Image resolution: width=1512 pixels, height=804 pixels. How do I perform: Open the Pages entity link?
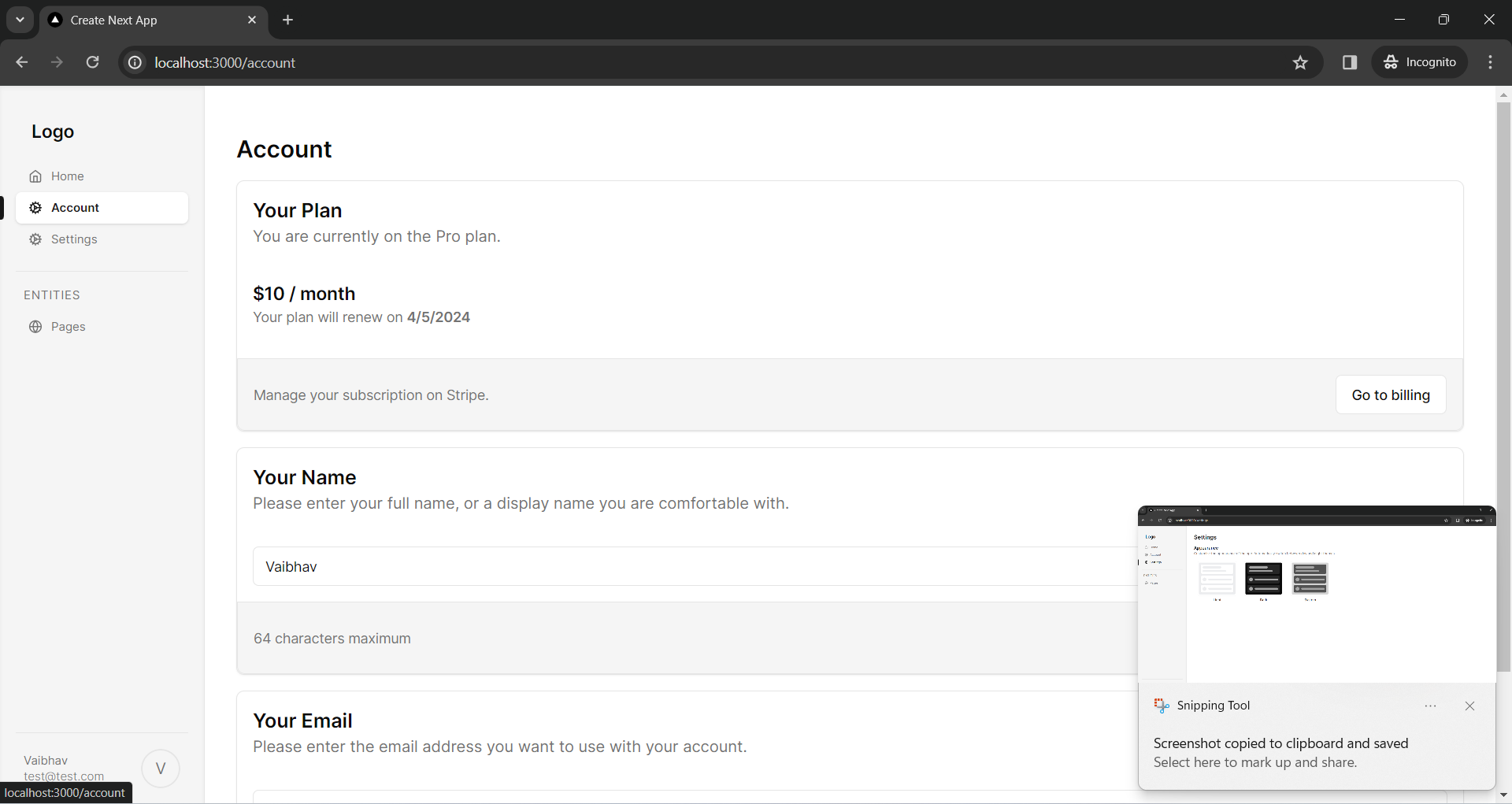point(102,327)
